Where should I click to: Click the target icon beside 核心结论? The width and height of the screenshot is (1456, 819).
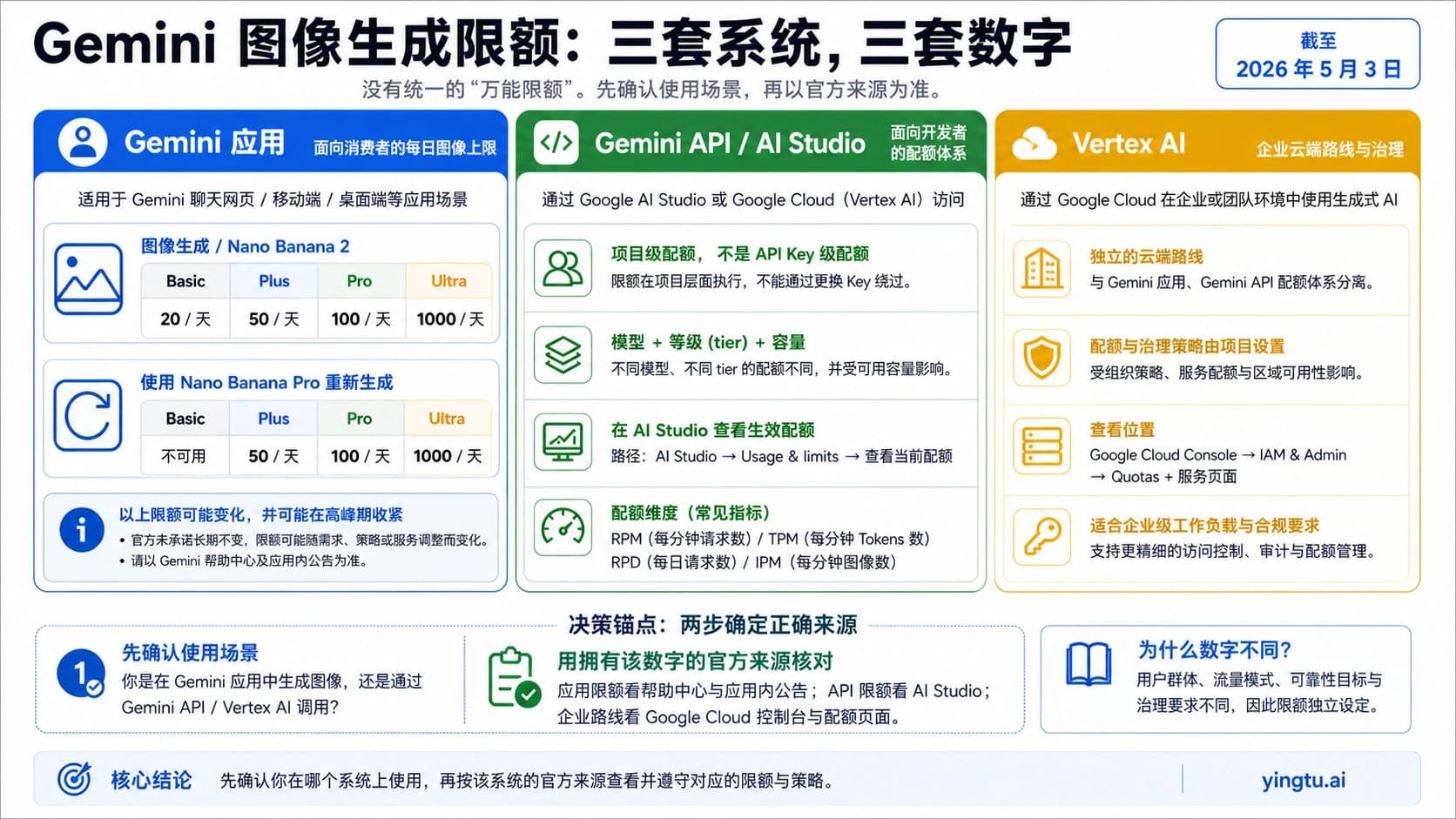click(x=74, y=779)
